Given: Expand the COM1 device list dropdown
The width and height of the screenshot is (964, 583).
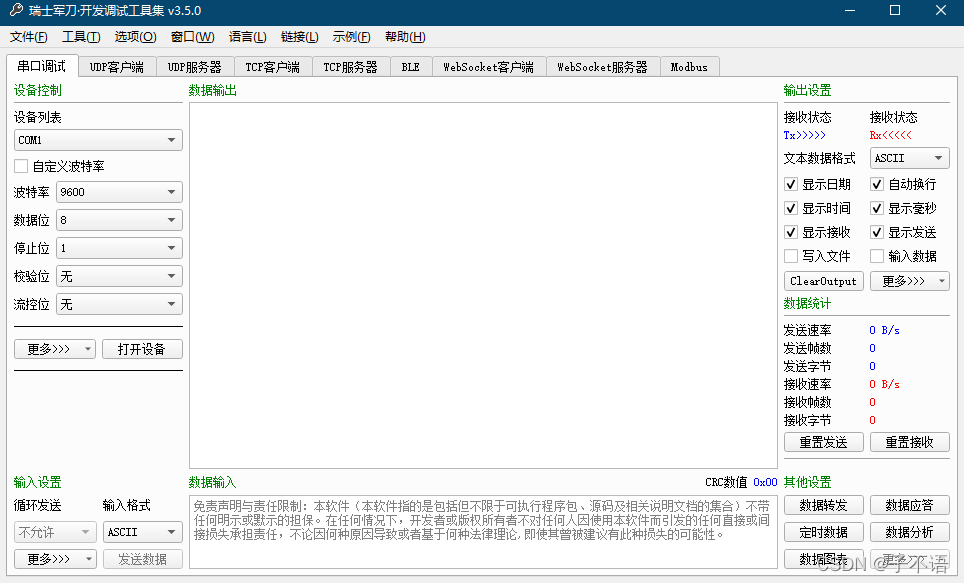Looking at the screenshot, I should pyautogui.click(x=98, y=140).
